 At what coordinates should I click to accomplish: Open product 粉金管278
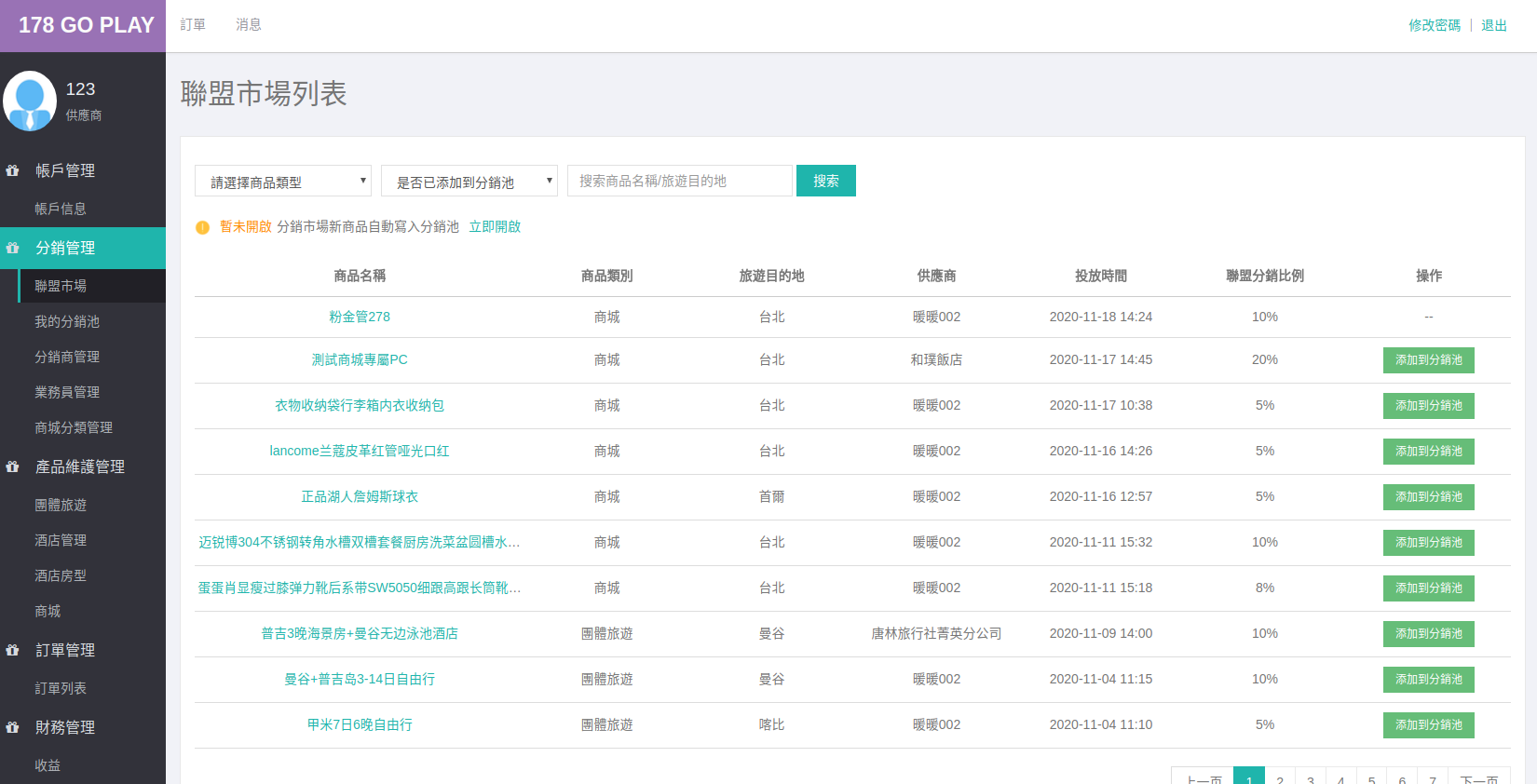360,317
